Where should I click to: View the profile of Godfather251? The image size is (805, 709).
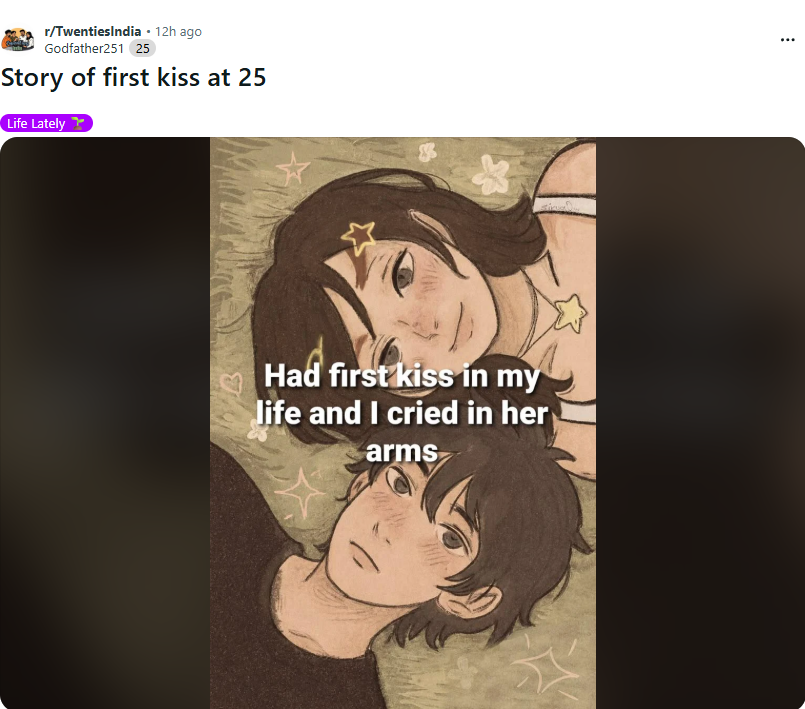click(x=84, y=48)
